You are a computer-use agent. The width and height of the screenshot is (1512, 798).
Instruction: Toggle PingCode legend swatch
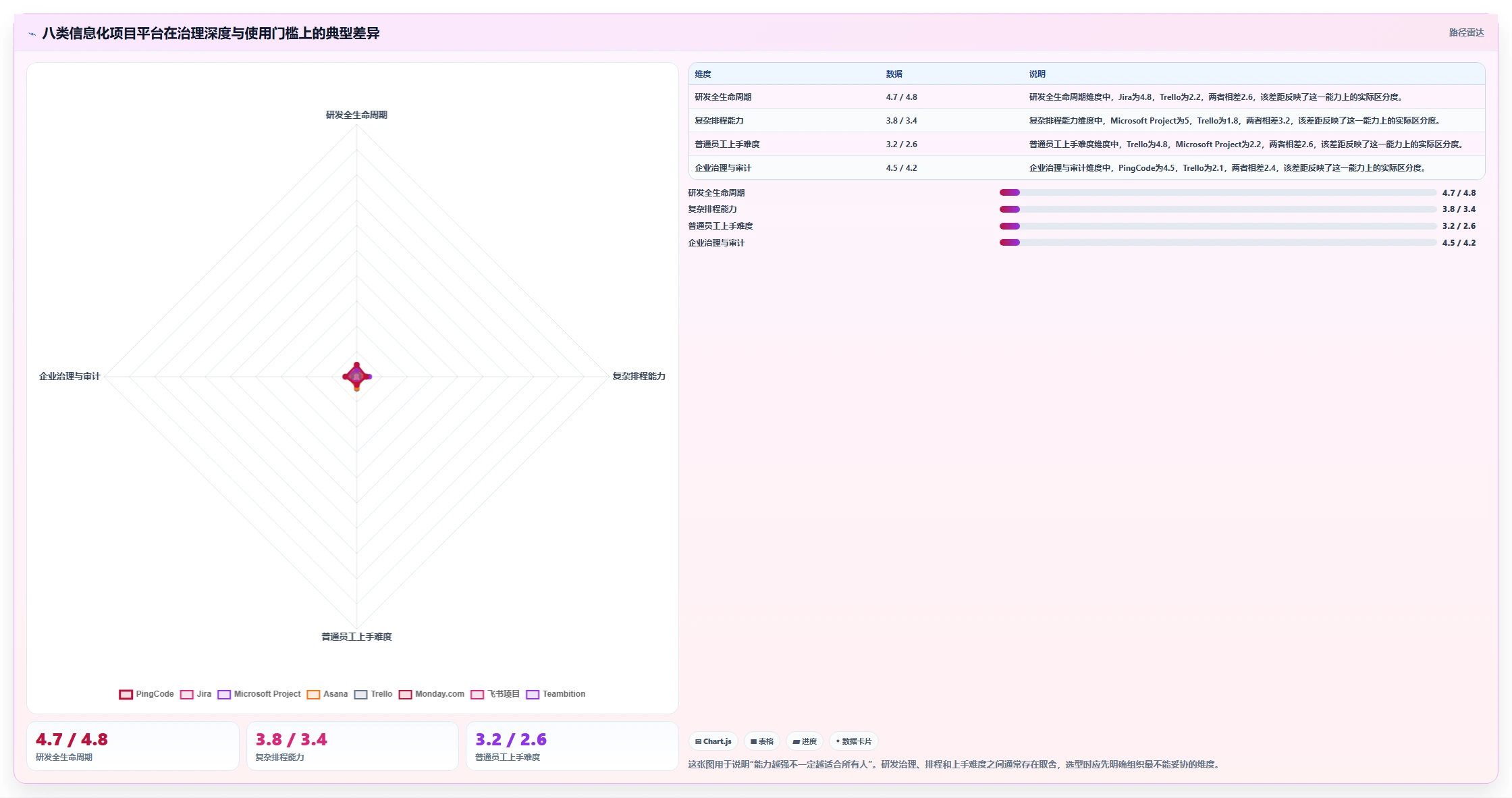pyautogui.click(x=126, y=694)
